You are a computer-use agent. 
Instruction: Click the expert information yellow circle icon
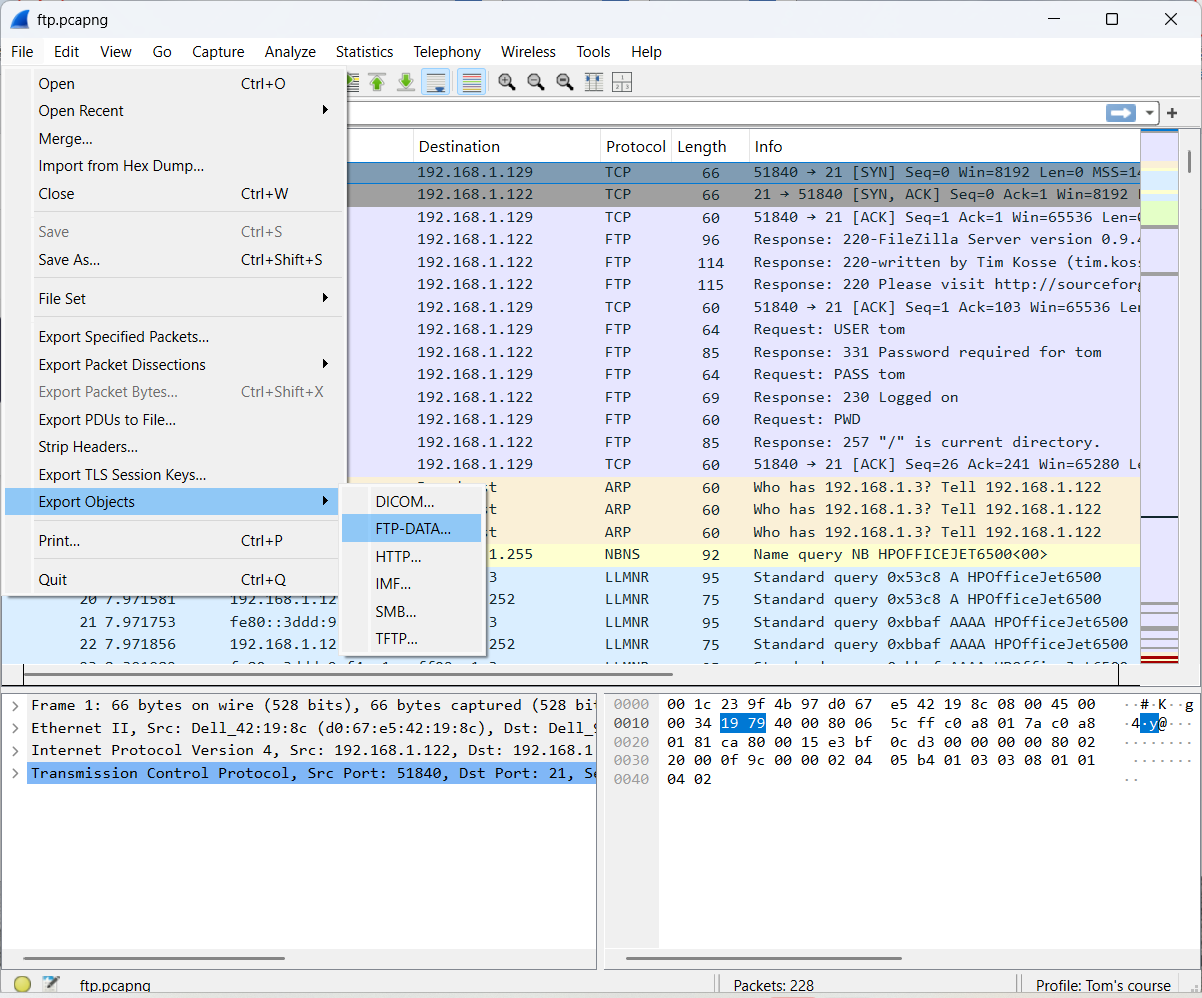coord(22,985)
